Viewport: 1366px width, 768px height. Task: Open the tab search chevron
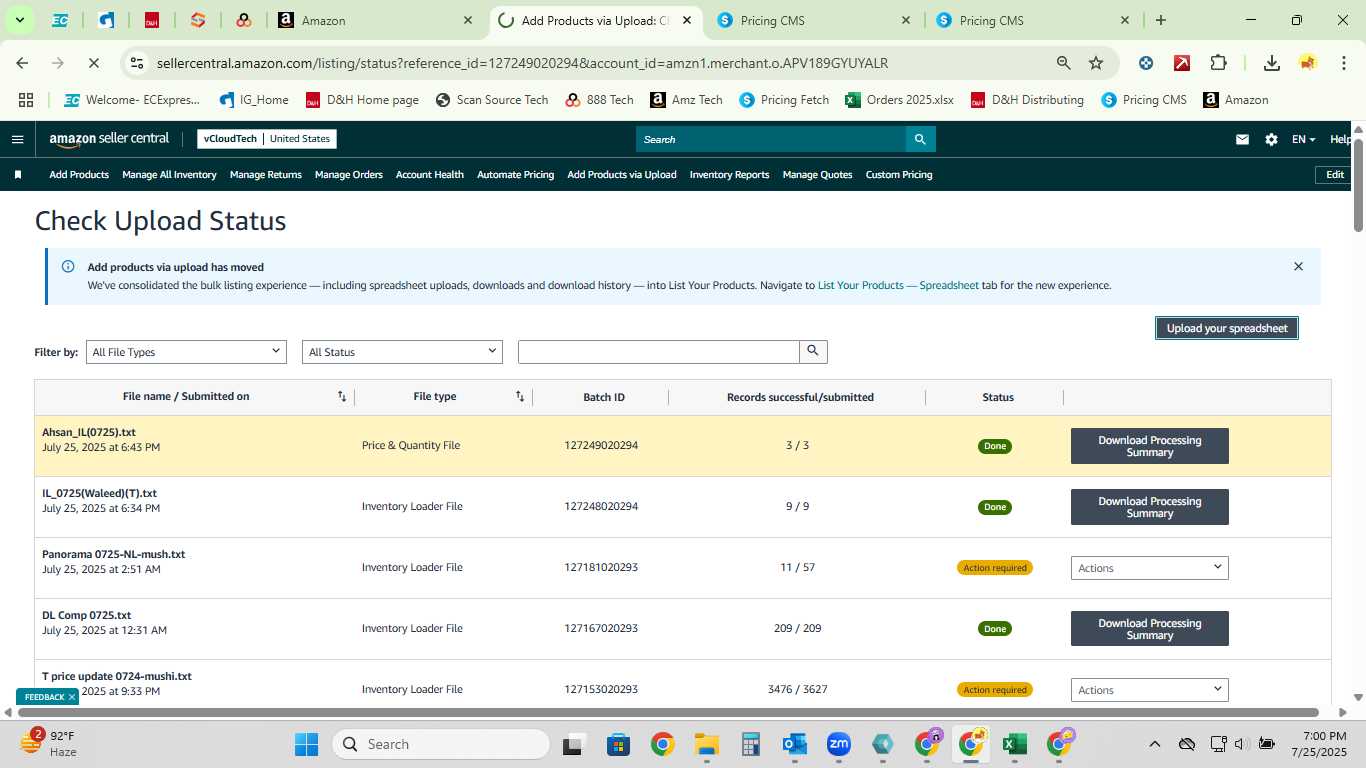pyautogui.click(x=19, y=20)
